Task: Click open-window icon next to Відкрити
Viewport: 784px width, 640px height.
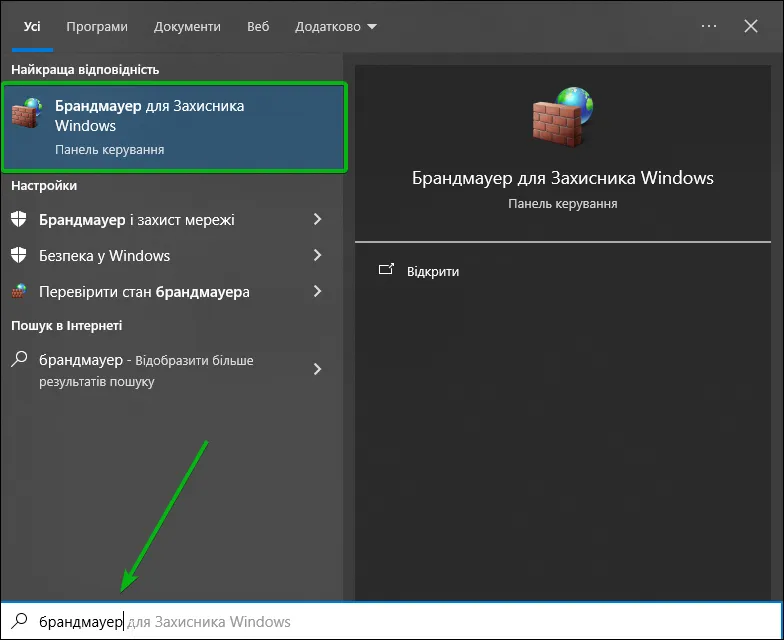Action: 386,270
